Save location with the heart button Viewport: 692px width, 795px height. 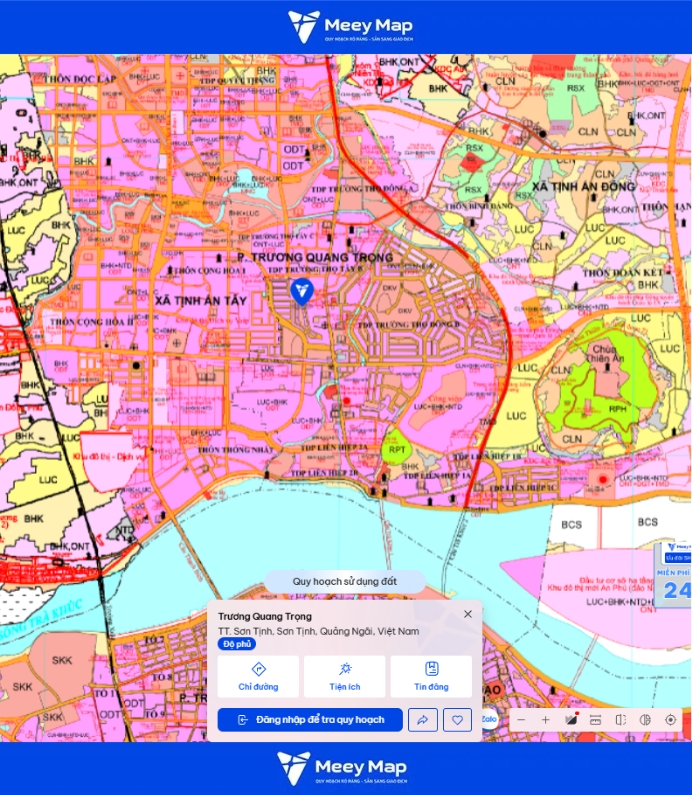(457, 720)
